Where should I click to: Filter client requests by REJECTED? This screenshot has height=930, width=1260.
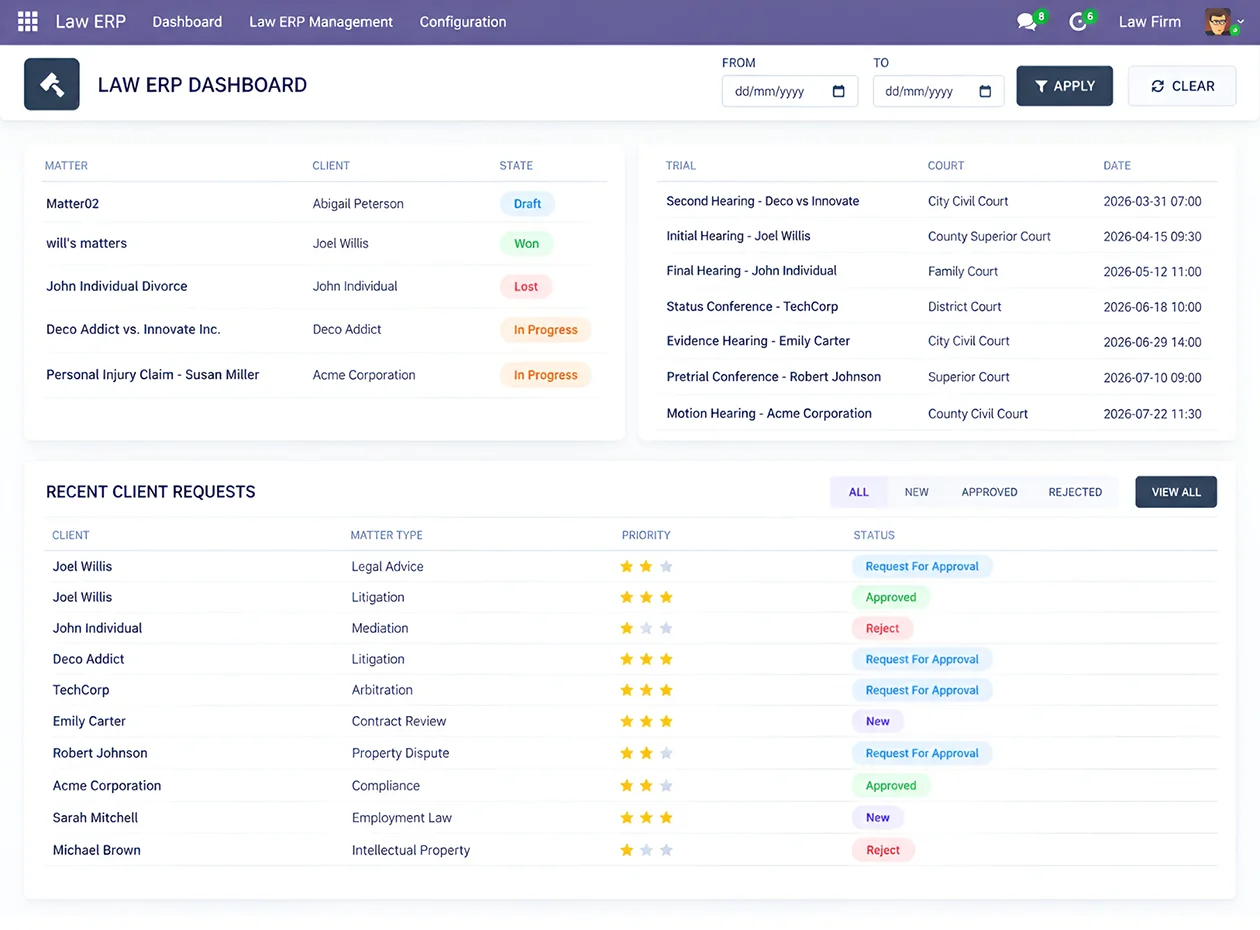[x=1075, y=492]
